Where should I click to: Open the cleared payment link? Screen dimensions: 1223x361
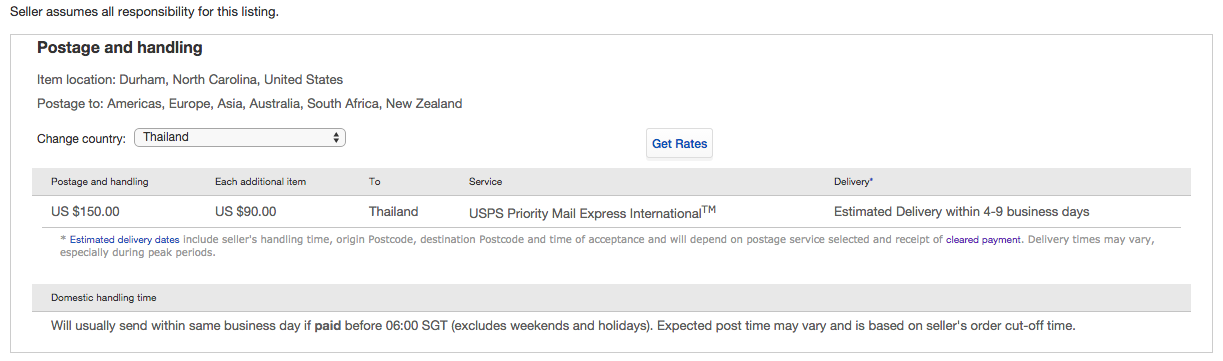coord(984,240)
